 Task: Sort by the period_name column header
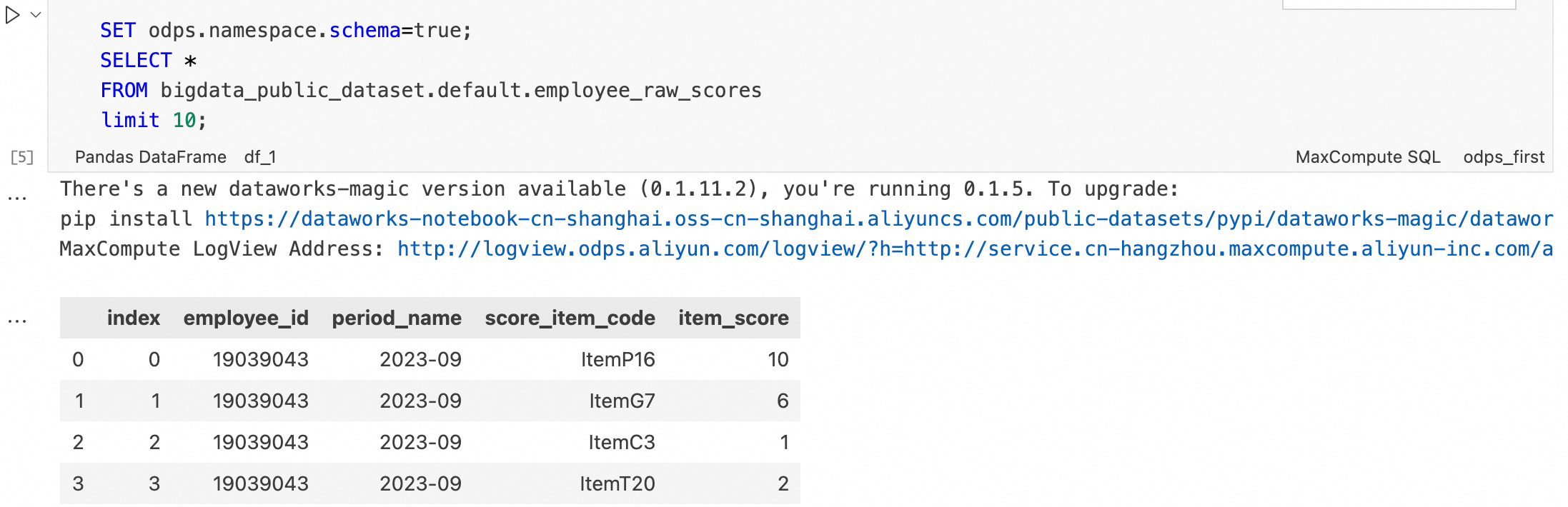pyautogui.click(x=397, y=318)
